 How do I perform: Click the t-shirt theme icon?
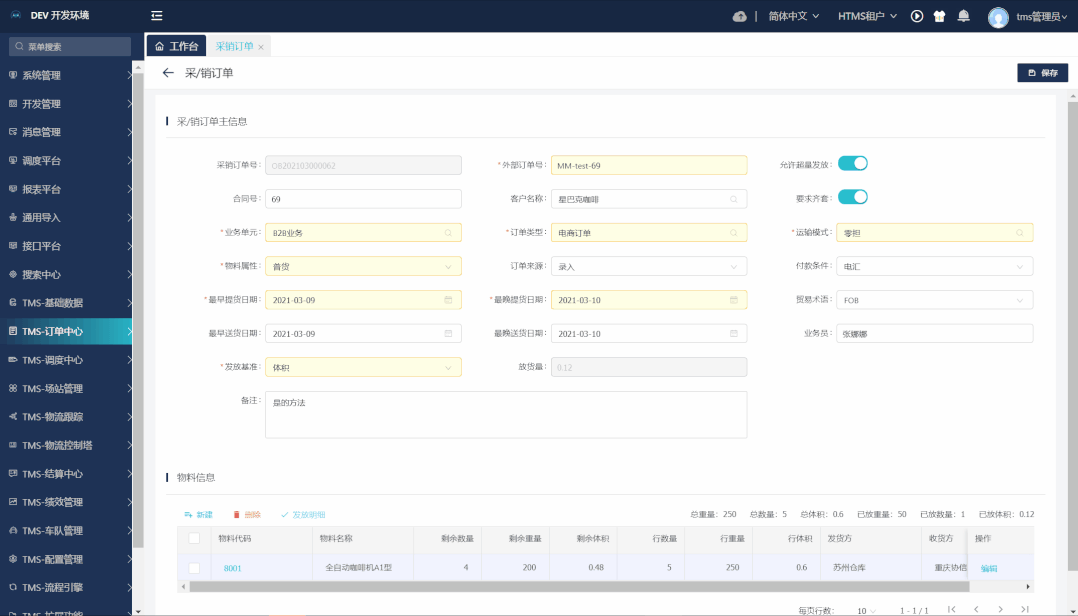[x=939, y=16]
